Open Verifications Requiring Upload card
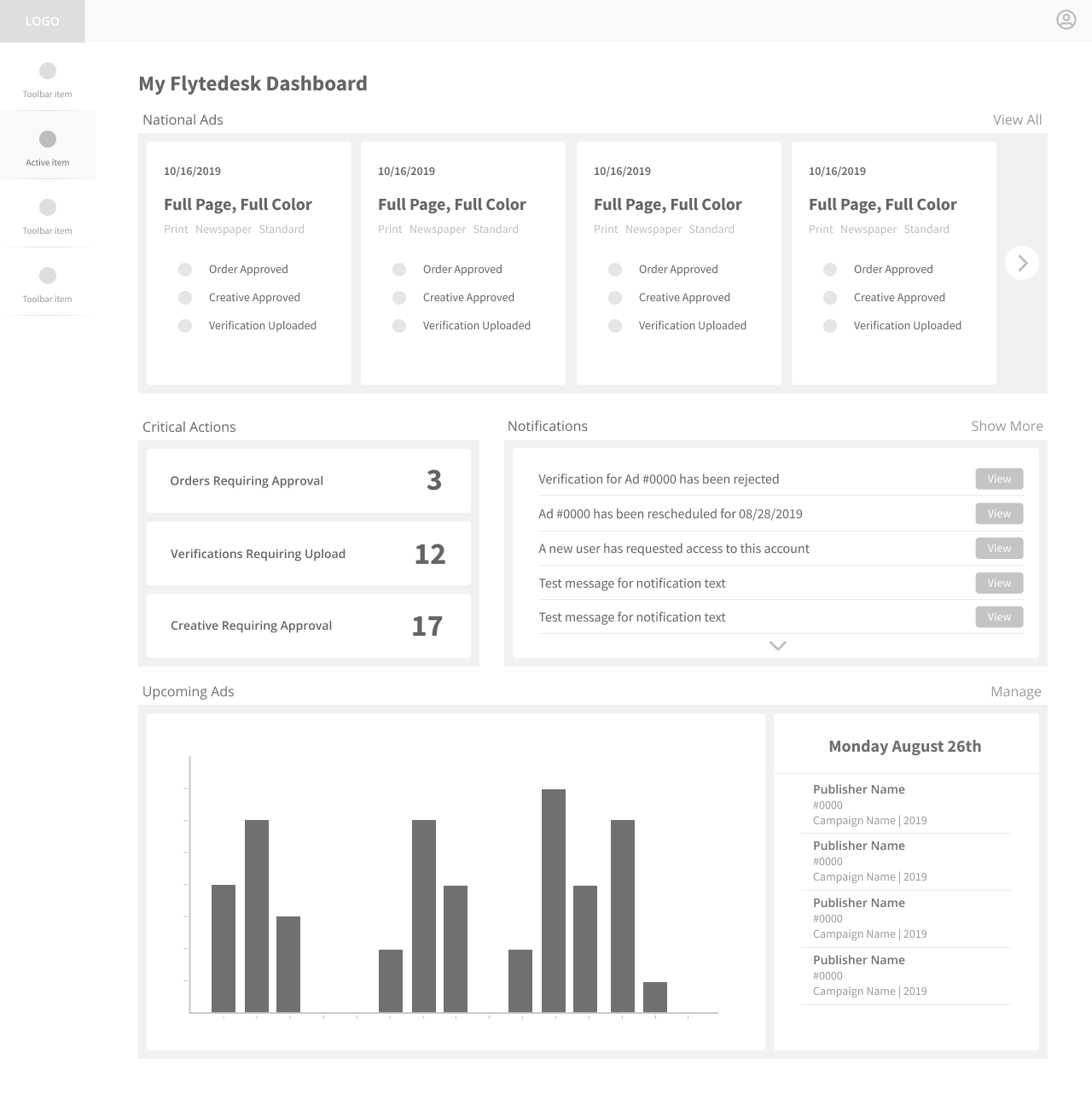This screenshot has width=1092, height=1105. 309,553
